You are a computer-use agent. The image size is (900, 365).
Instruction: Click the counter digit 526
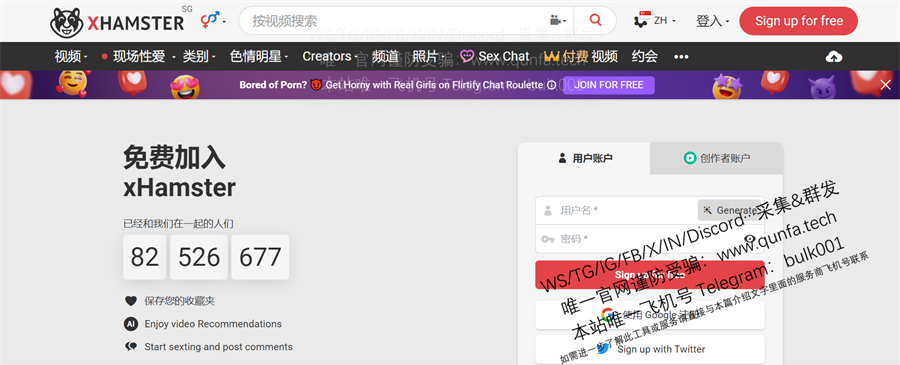(199, 257)
